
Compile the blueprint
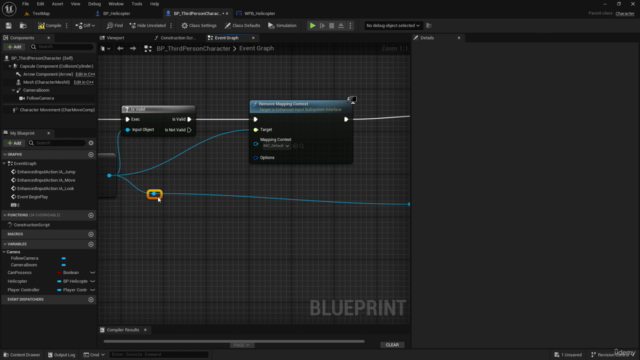pyautogui.click(x=49, y=25)
